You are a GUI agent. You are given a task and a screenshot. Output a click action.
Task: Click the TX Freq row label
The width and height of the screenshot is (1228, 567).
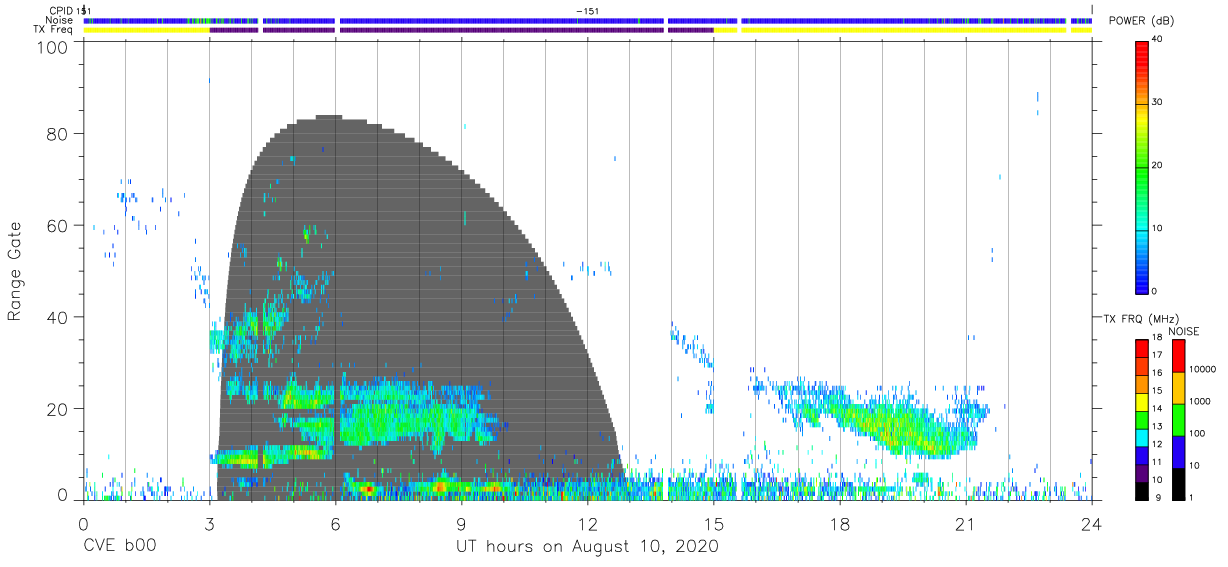pos(55,30)
